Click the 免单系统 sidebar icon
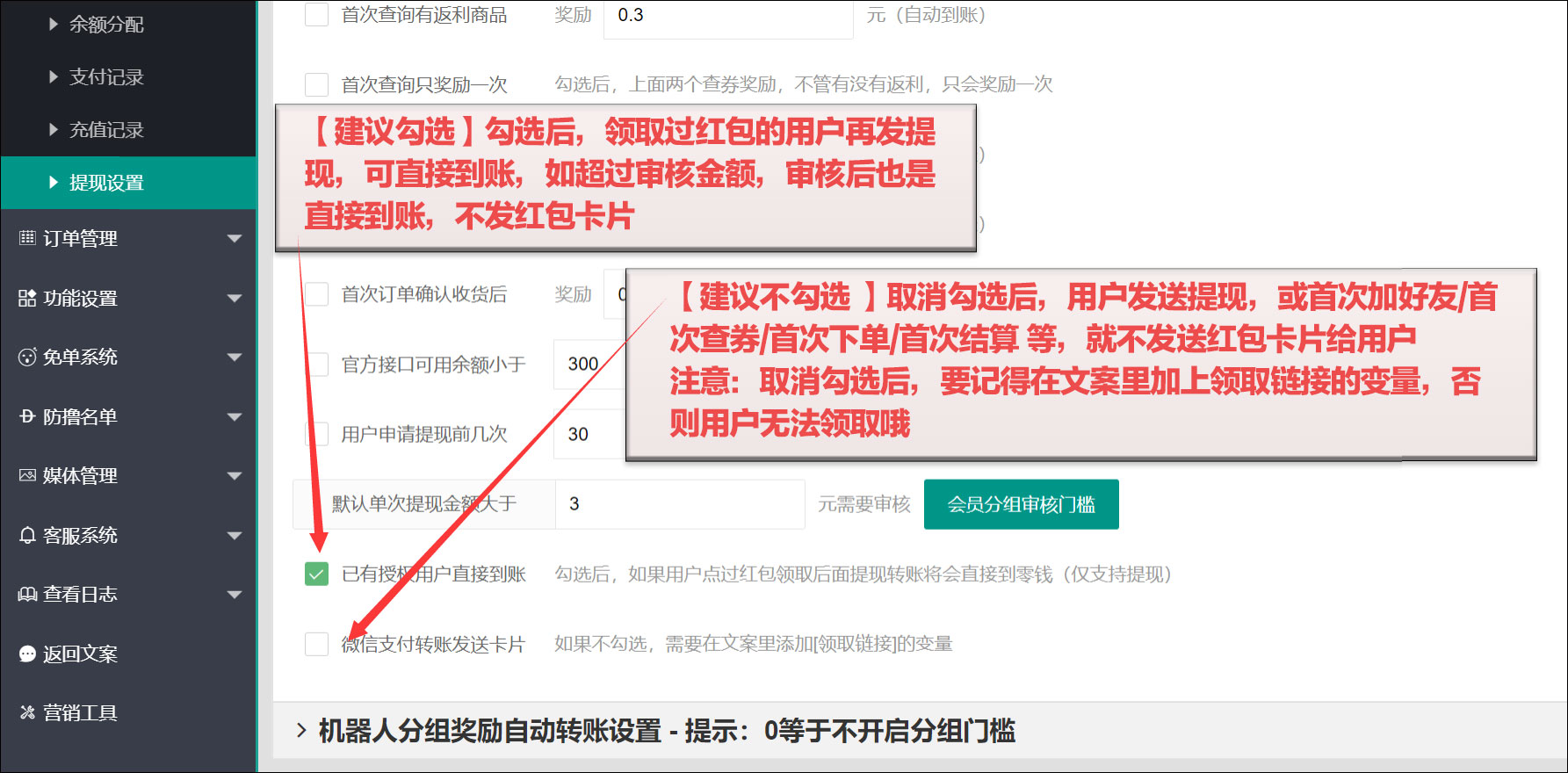 pos(27,357)
